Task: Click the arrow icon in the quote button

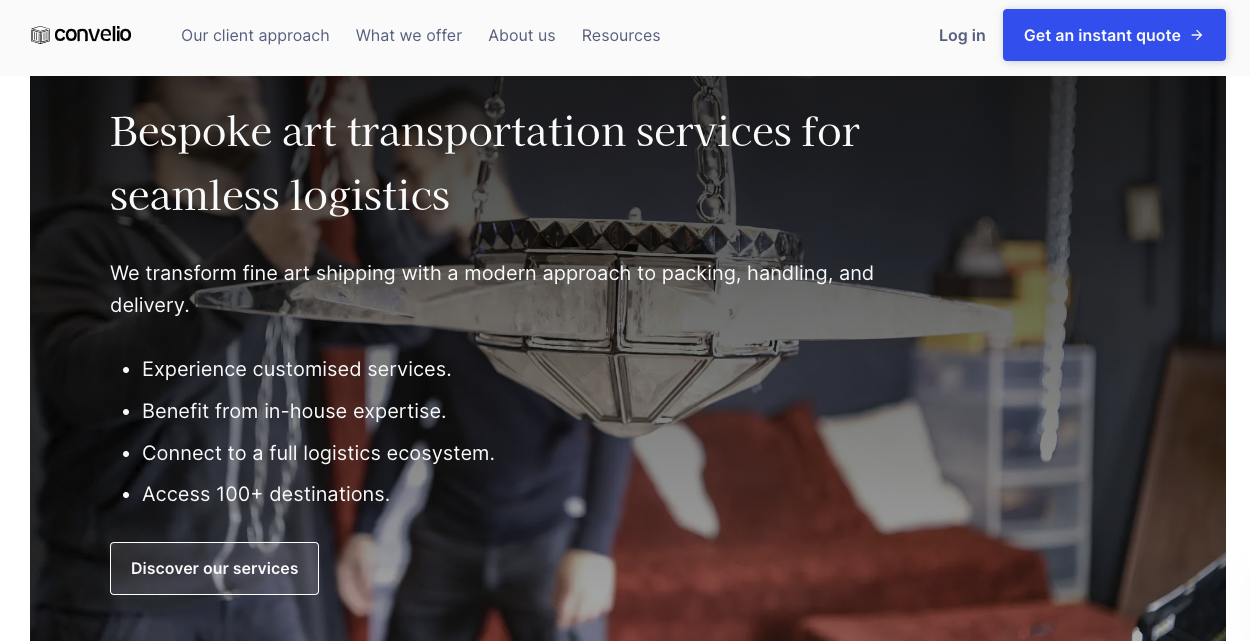Action: click(x=1196, y=35)
